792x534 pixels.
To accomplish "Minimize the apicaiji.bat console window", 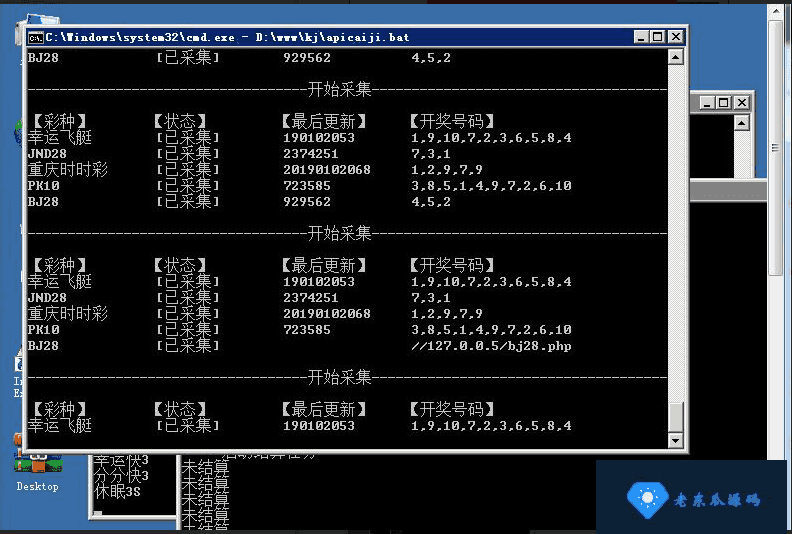I will [x=641, y=37].
